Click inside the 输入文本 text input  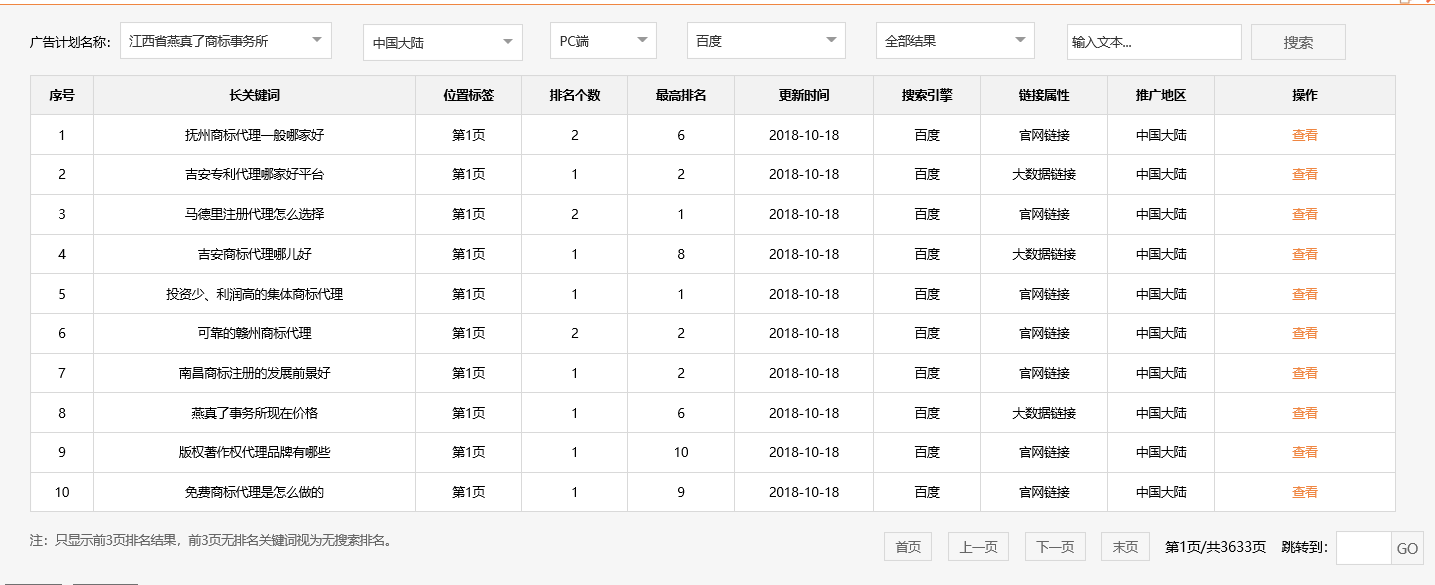[x=1153, y=41]
